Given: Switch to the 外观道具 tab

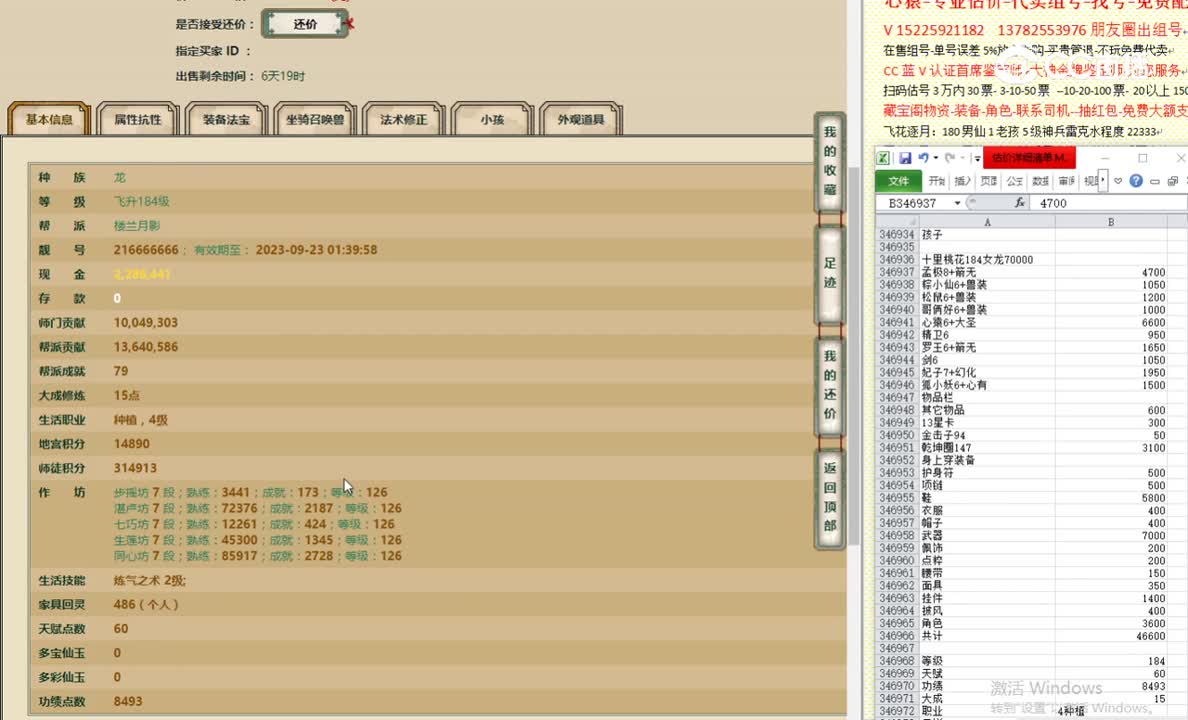Looking at the screenshot, I should point(583,118).
